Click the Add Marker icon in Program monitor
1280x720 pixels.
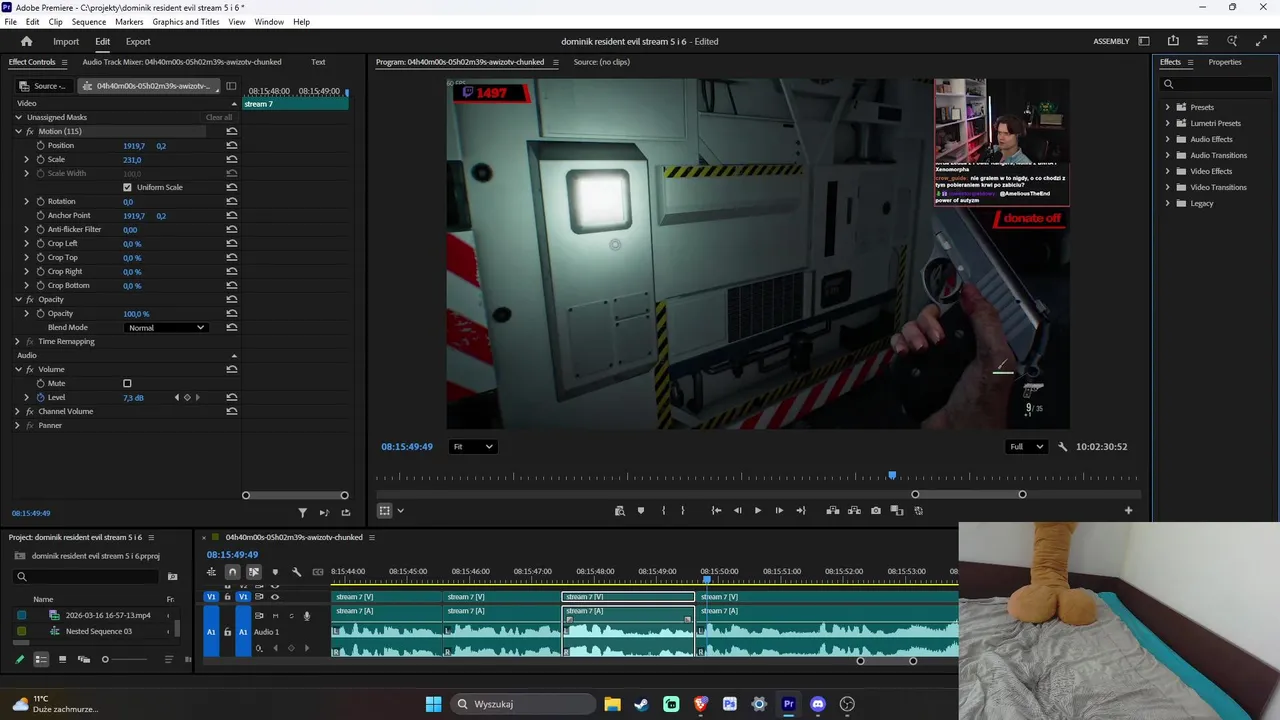[641, 511]
